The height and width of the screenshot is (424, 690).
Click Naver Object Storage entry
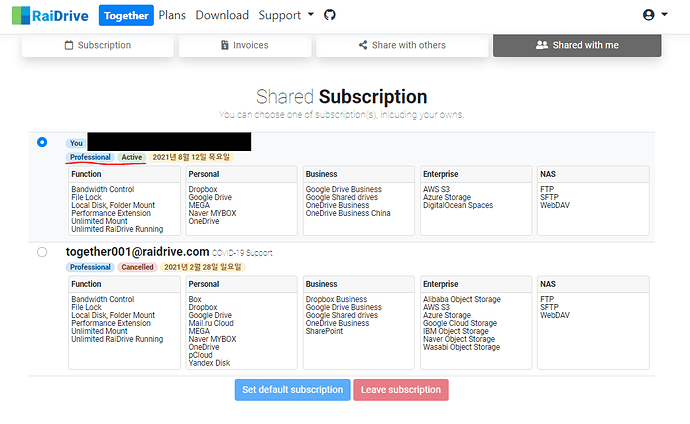click(459, 339)
